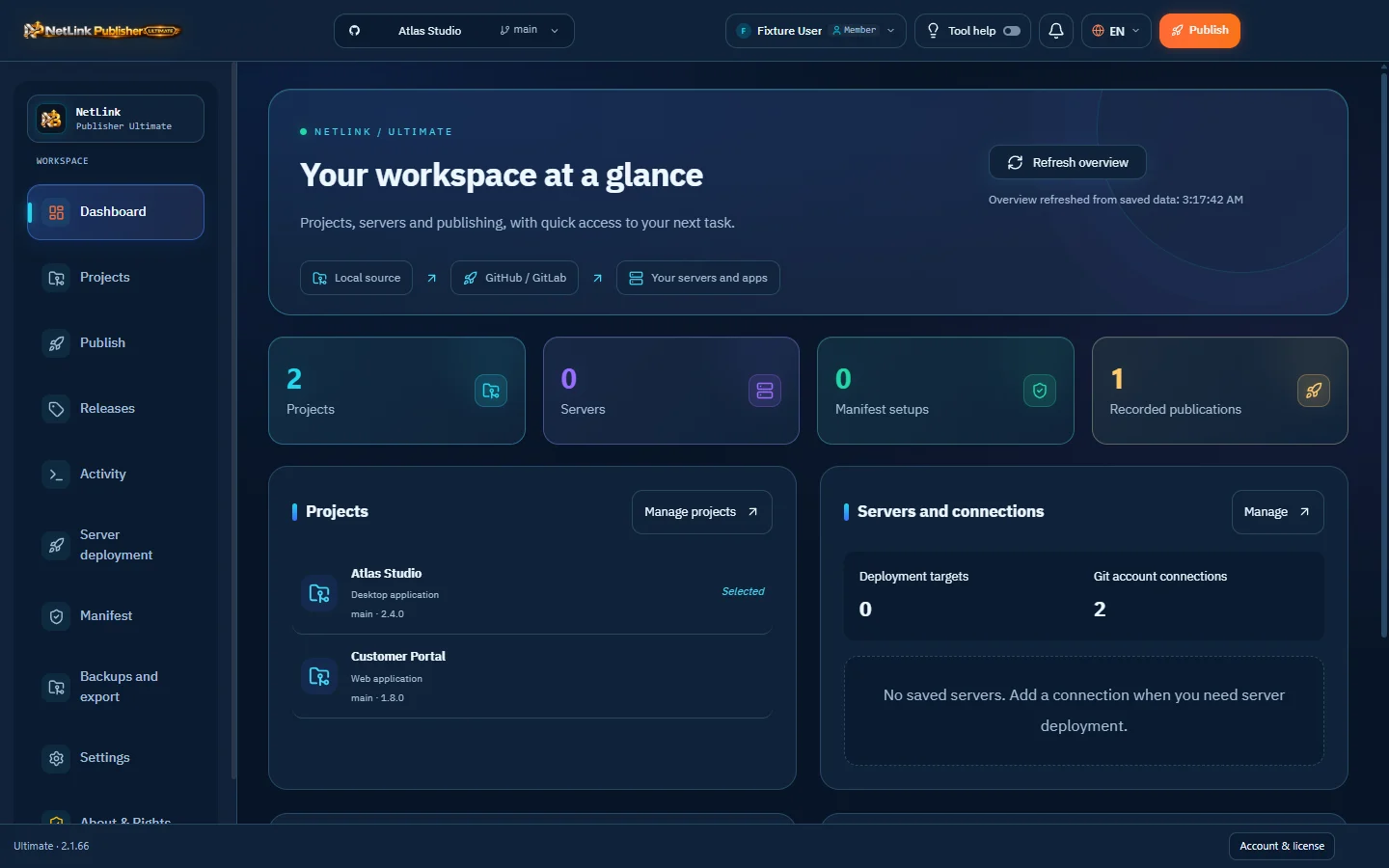The width and height of the screenshot is (1389, 868).
Task: Click Manage button in Servers and connections
Action: tap(1278, 512)
